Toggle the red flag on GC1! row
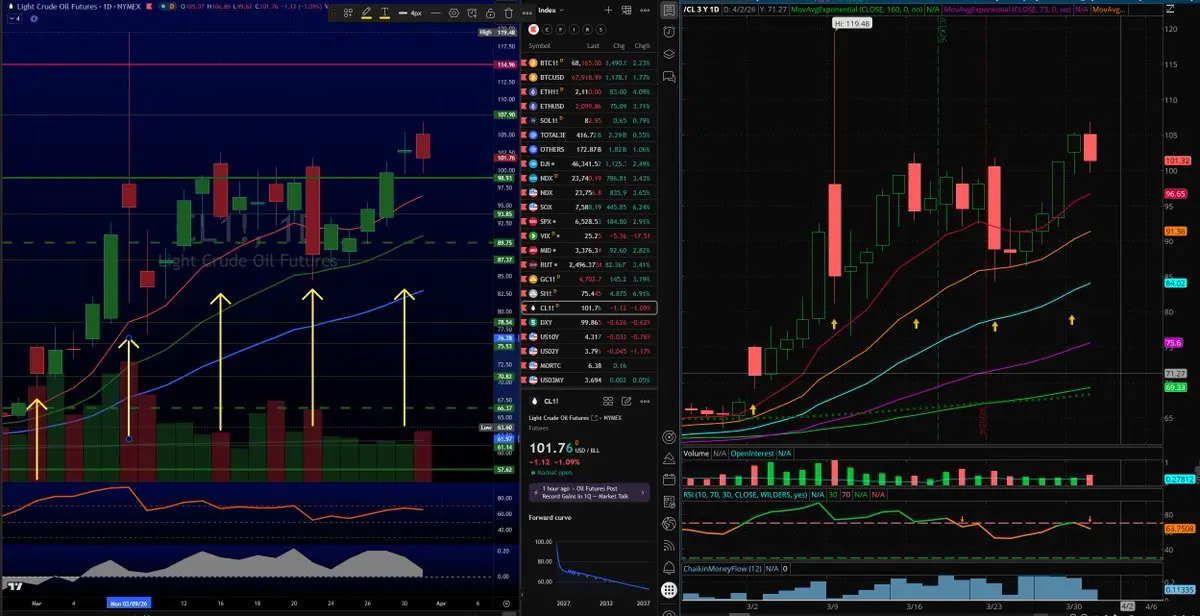Image resolution: width=1200 pixels, height=616 pixels. [x=524, y=279]
